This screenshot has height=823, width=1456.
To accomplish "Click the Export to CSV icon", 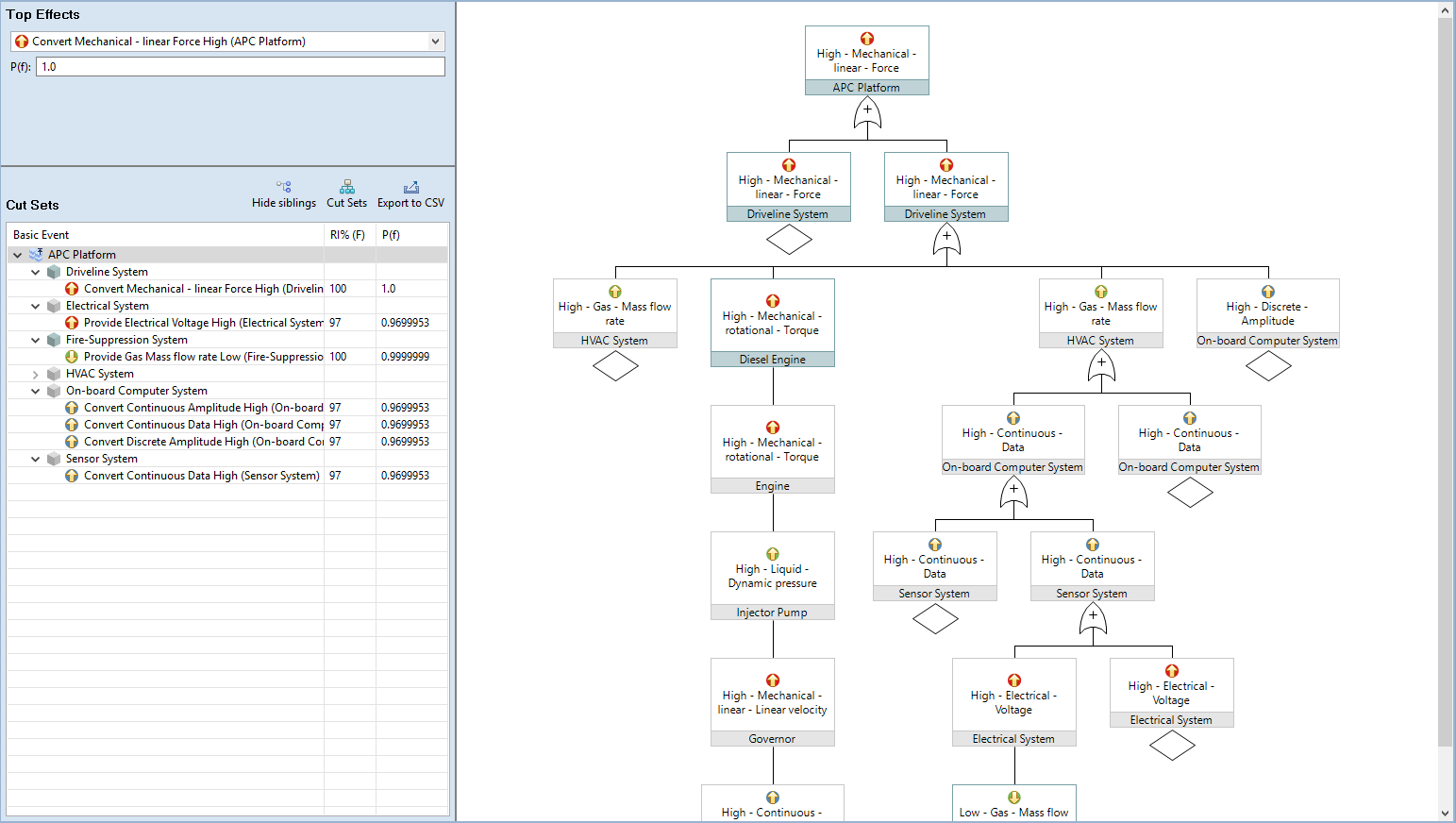I will (410, 187).
